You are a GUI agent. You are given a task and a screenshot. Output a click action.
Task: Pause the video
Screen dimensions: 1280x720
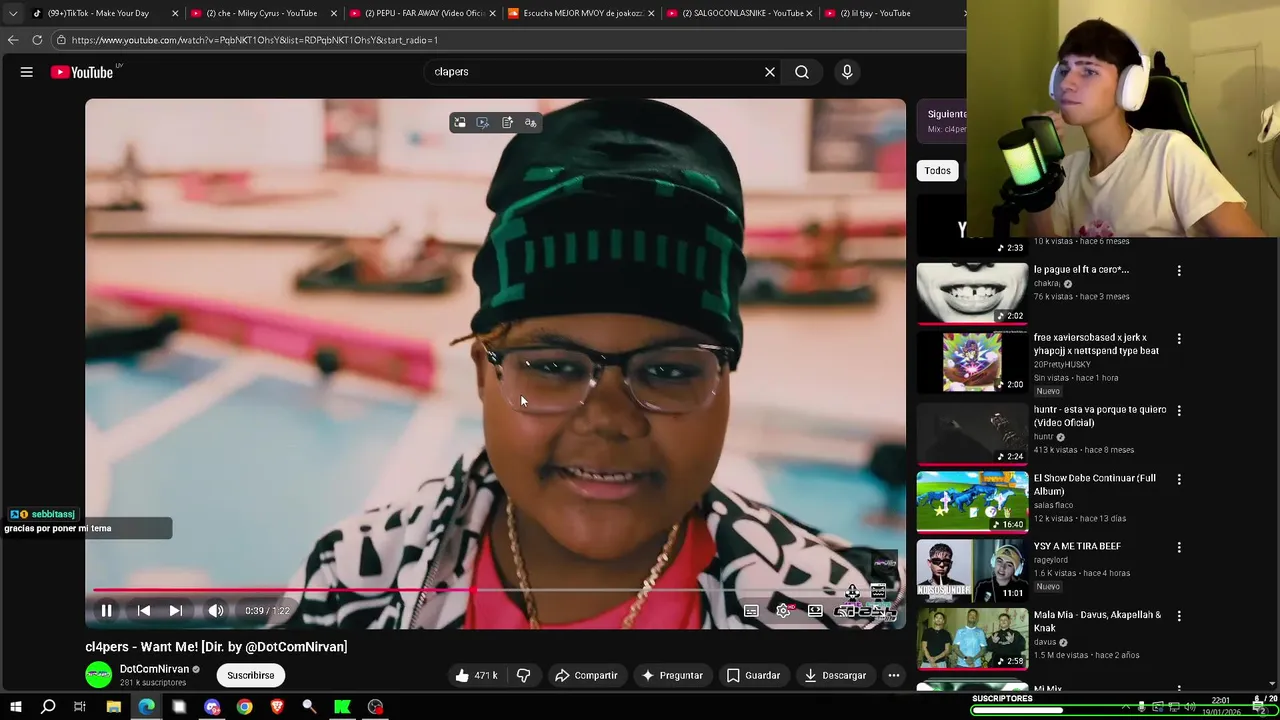click(106, 611)
